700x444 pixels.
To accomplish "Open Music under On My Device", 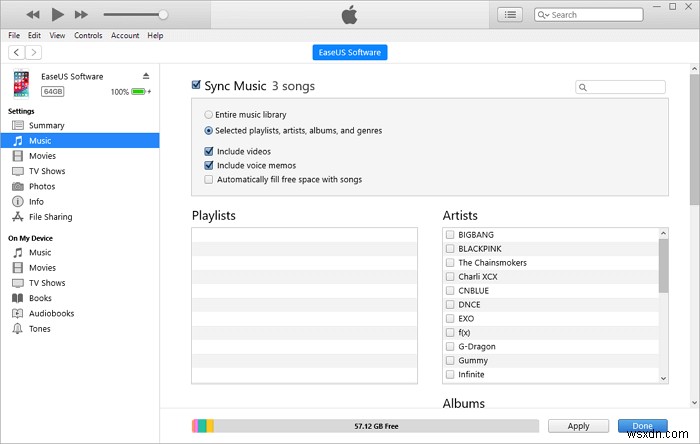I will tap(80, 253).
